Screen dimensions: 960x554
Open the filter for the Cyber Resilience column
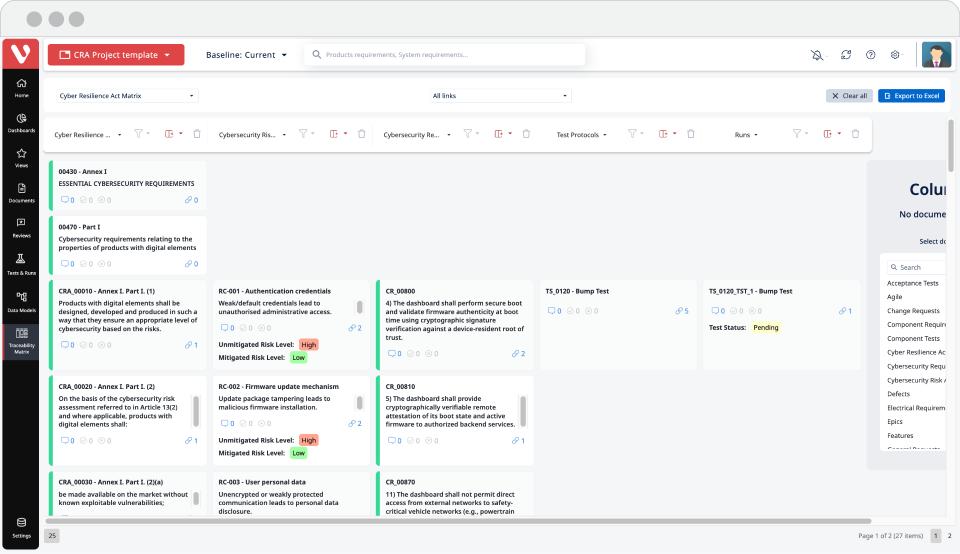(141, 133)
